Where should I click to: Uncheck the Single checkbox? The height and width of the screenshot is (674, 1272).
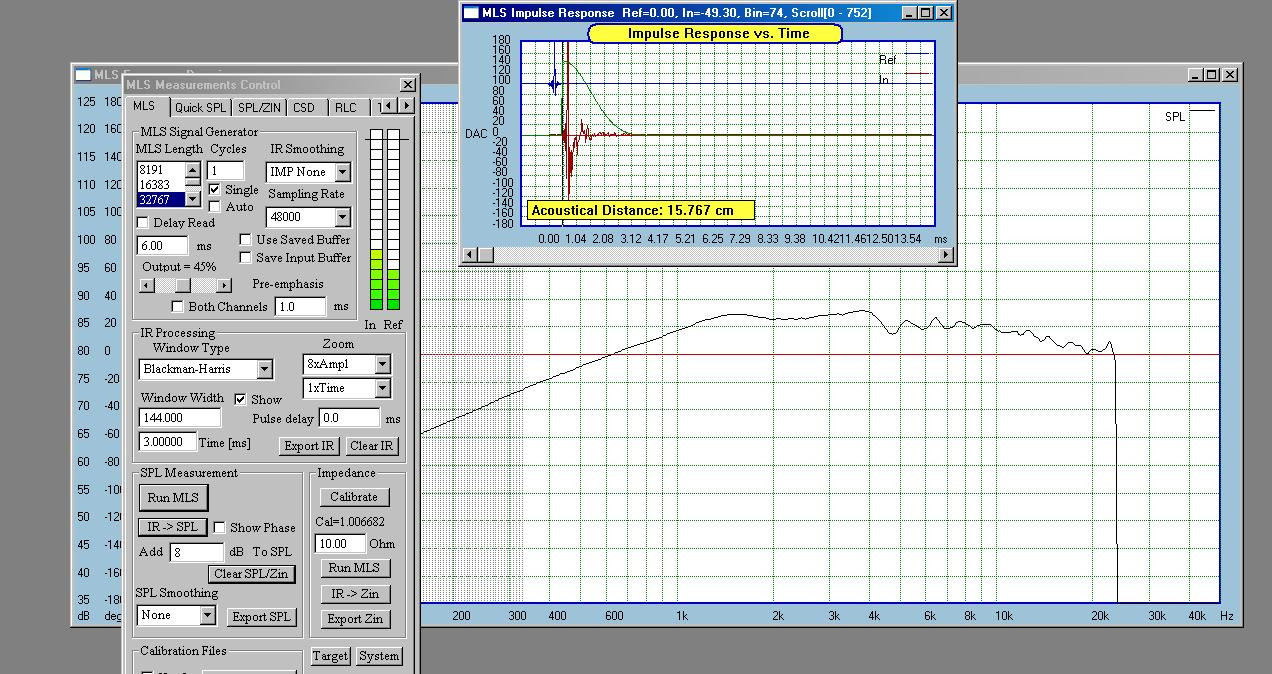click(214, 190)
